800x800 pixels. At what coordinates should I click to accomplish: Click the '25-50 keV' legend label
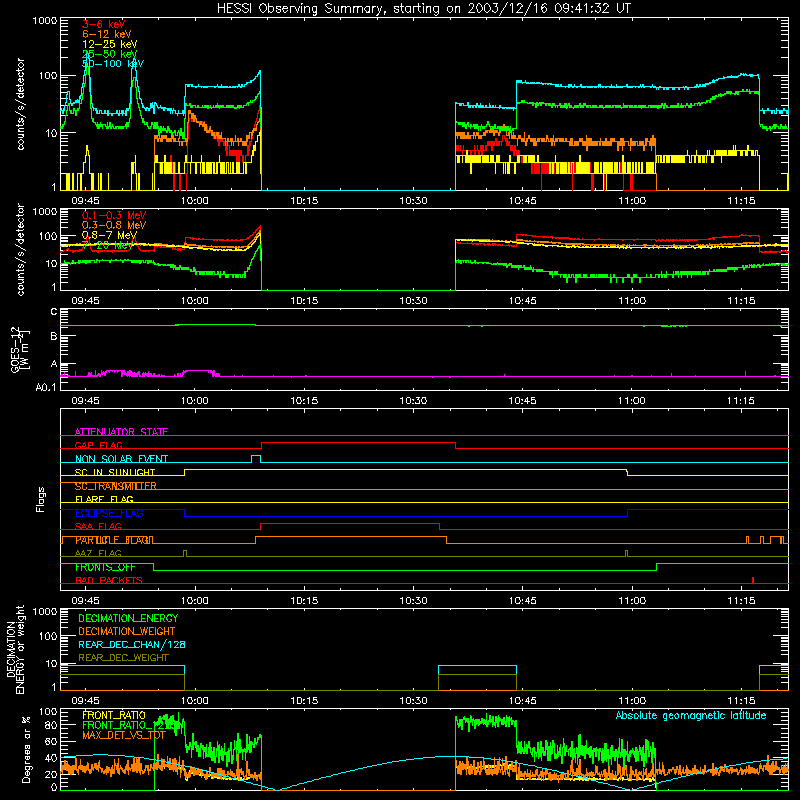(x=110, y=54)
